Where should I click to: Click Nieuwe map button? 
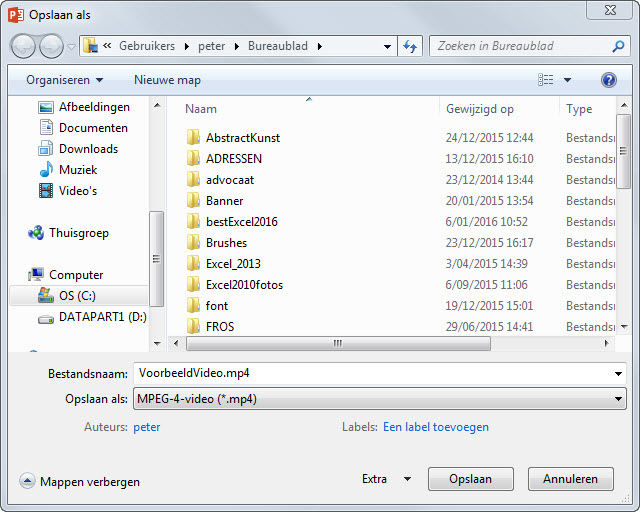[167, 80]
